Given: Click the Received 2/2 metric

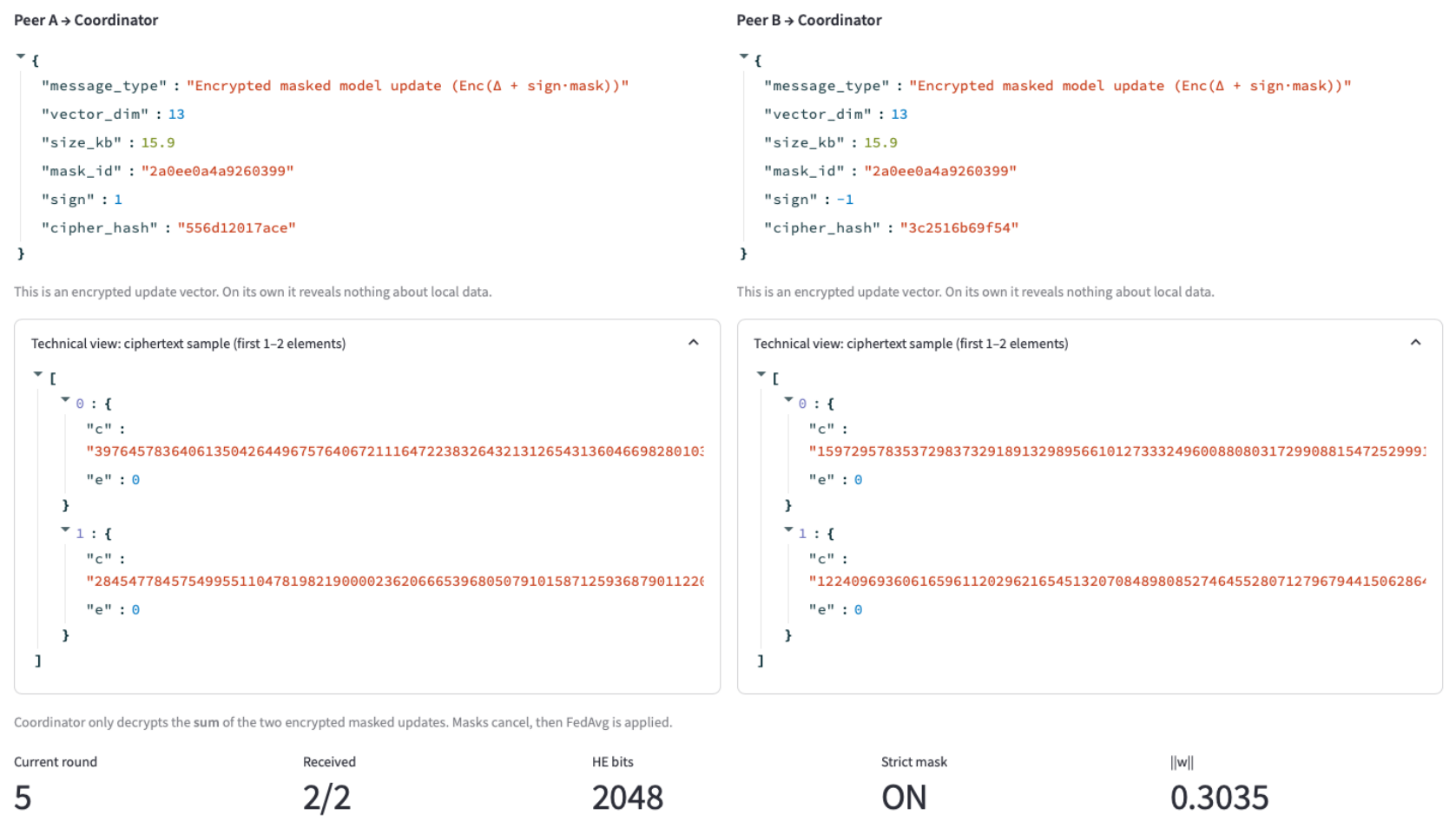Looking at the screenshot, I should [x=326, y=796].
